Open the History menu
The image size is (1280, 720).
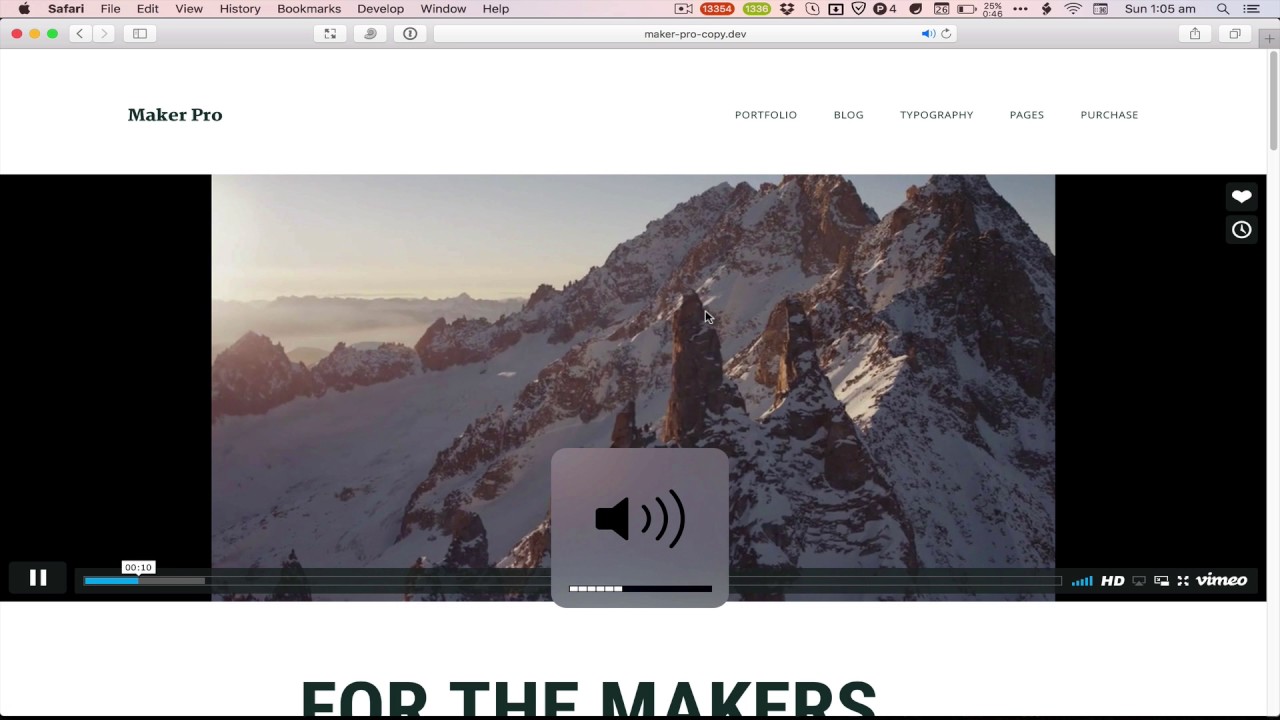tap(240, 9)
